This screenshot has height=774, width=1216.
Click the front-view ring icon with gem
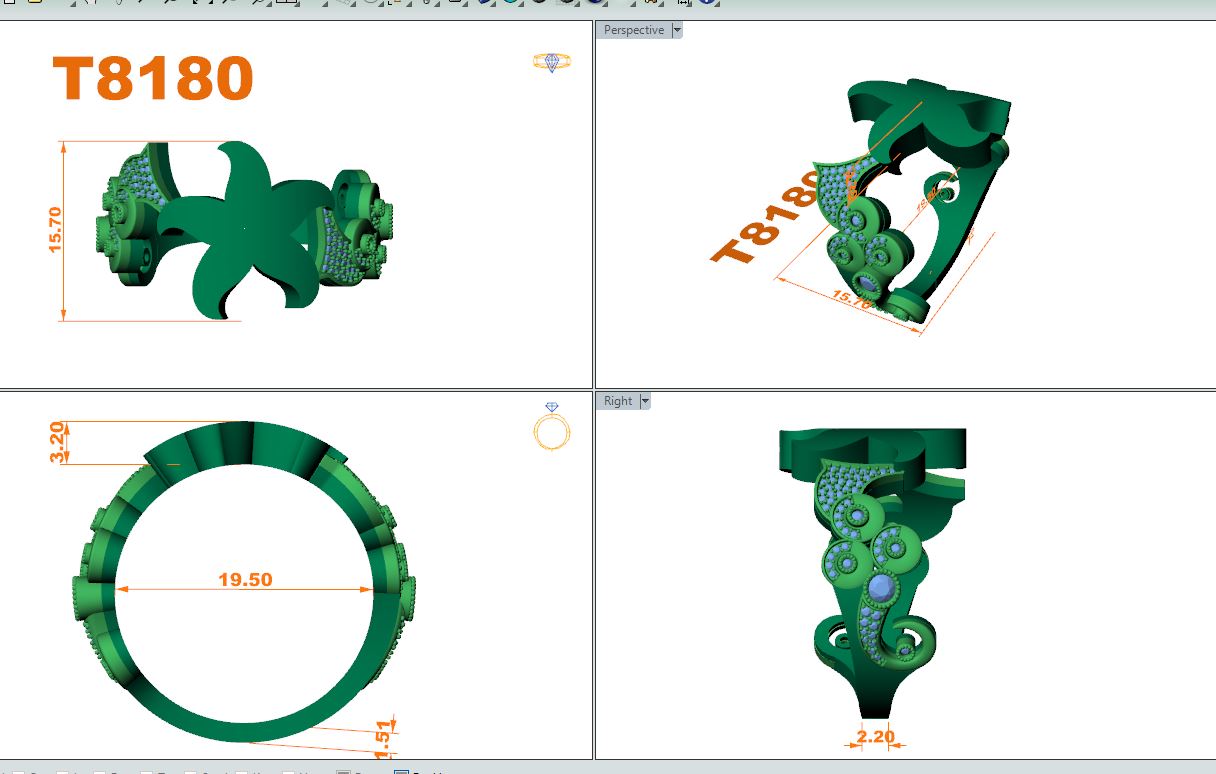tap(551, 428)
